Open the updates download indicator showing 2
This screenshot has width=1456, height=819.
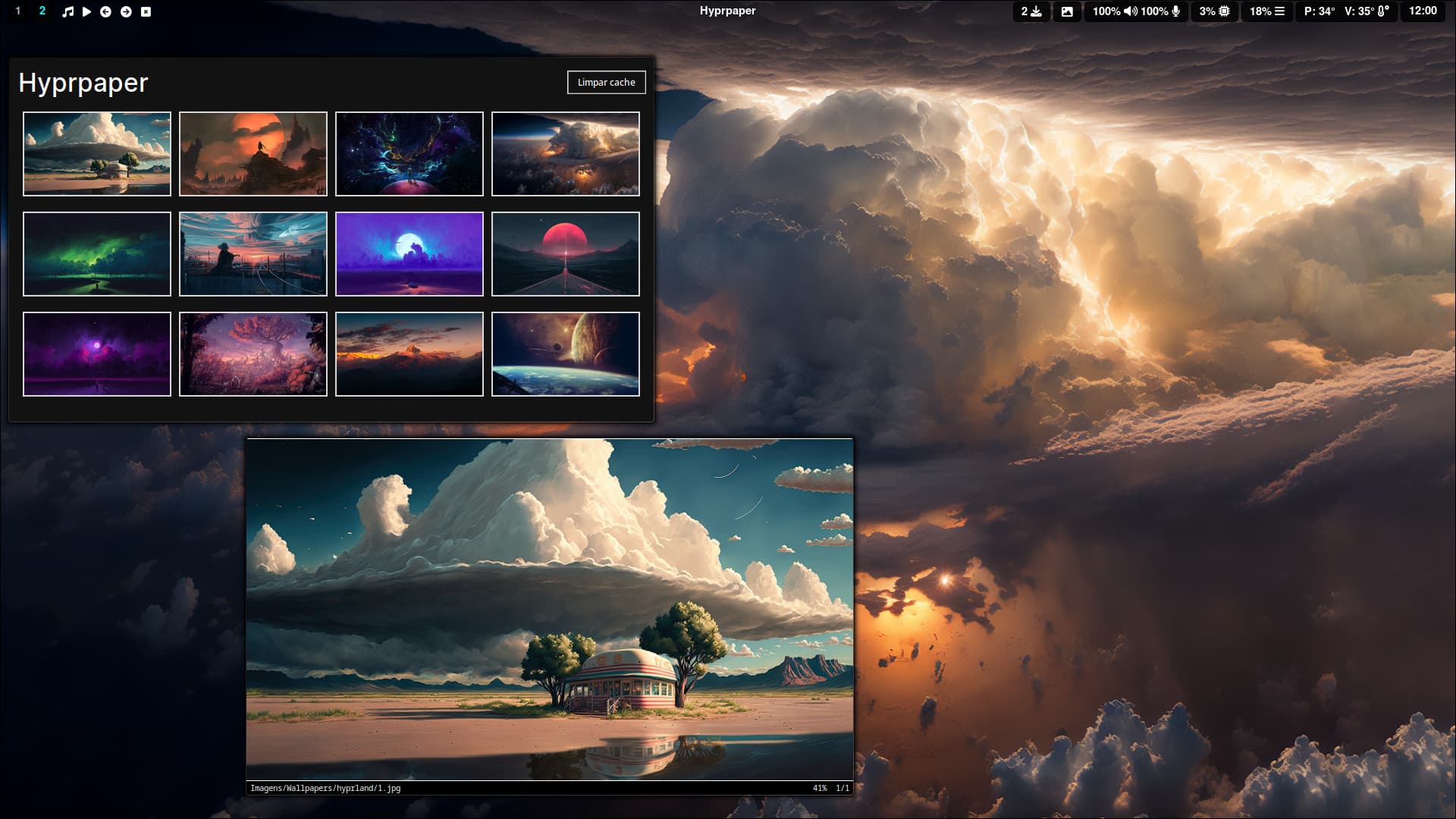point(1031,11)
